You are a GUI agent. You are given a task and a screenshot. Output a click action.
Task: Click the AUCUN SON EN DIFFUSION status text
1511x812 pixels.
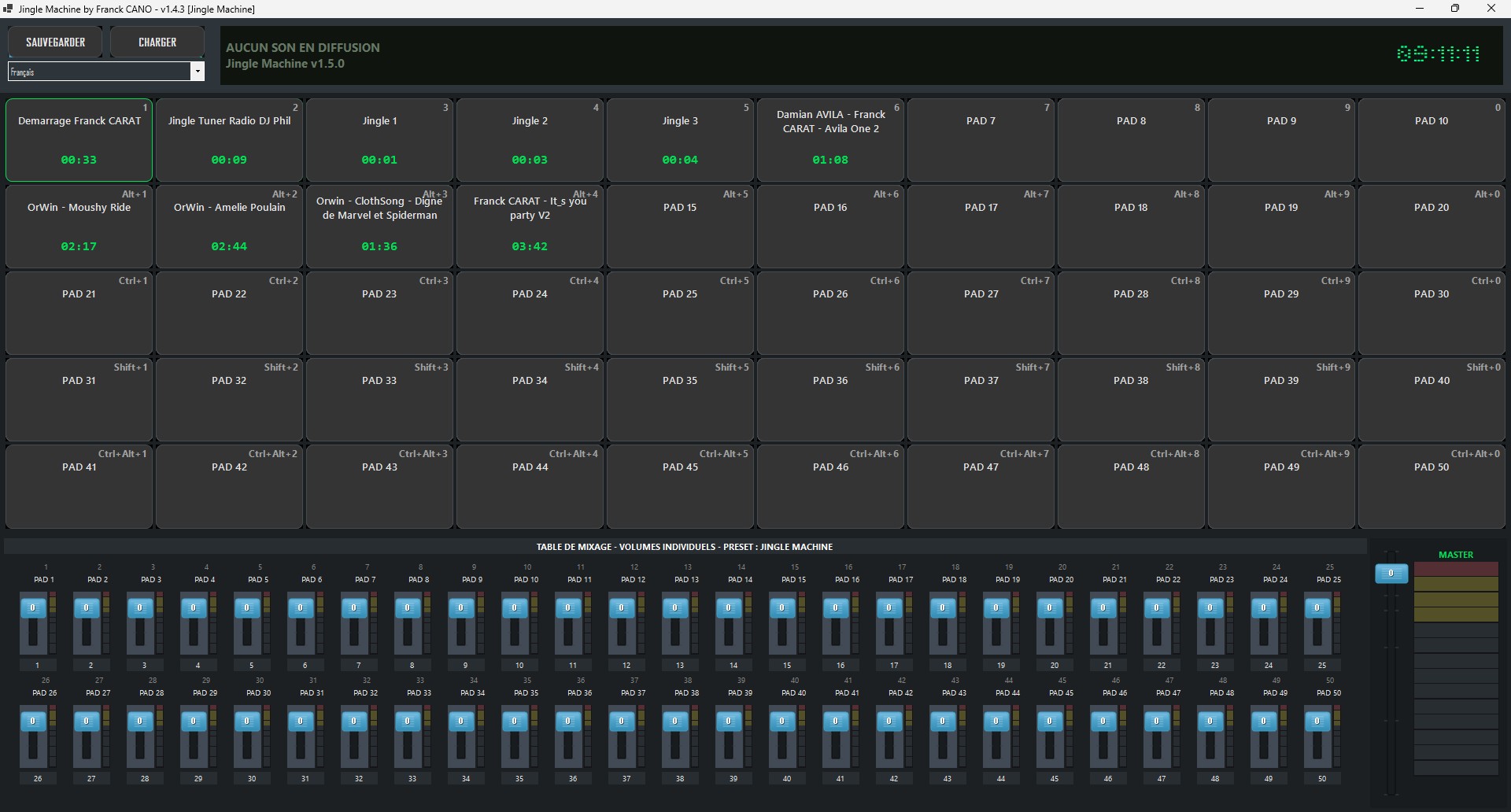click(303, 47)
